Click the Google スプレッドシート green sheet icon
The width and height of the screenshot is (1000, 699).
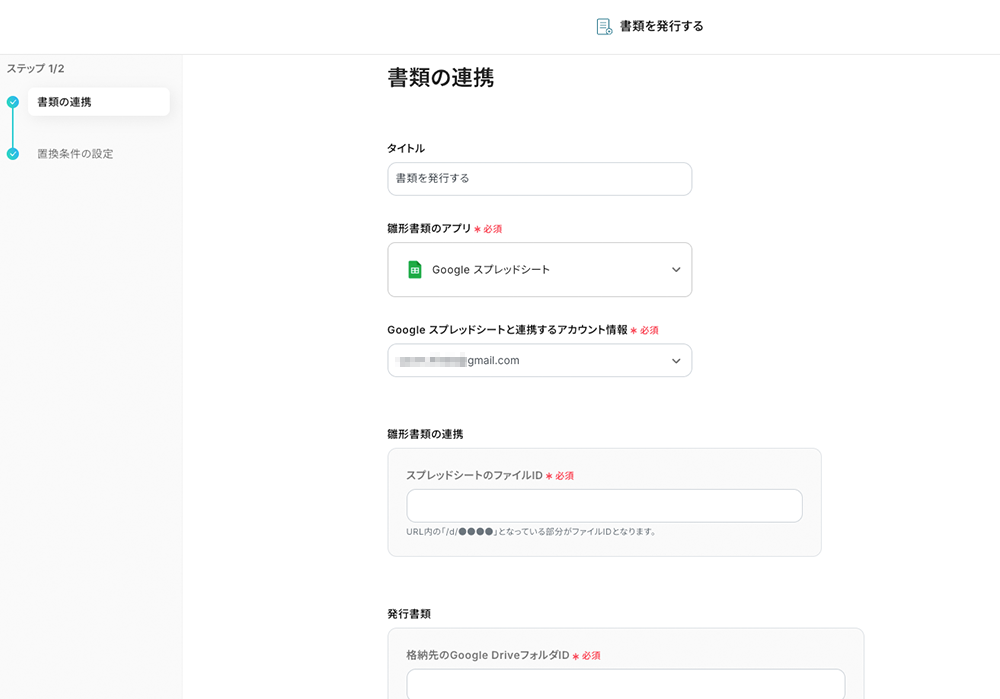point(415,270)
